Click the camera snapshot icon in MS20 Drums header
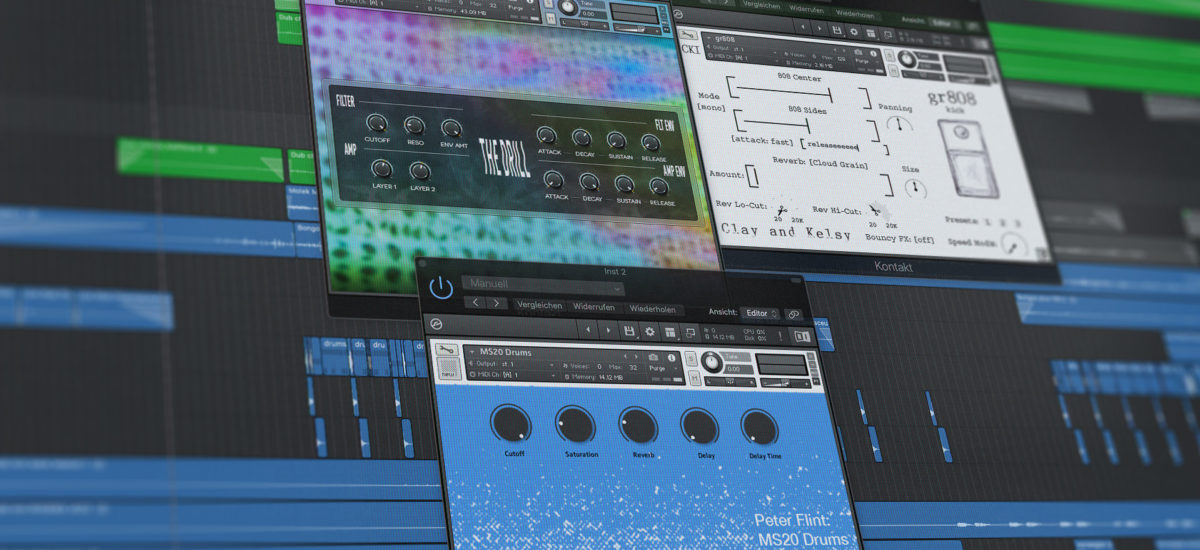 [653, 357]
